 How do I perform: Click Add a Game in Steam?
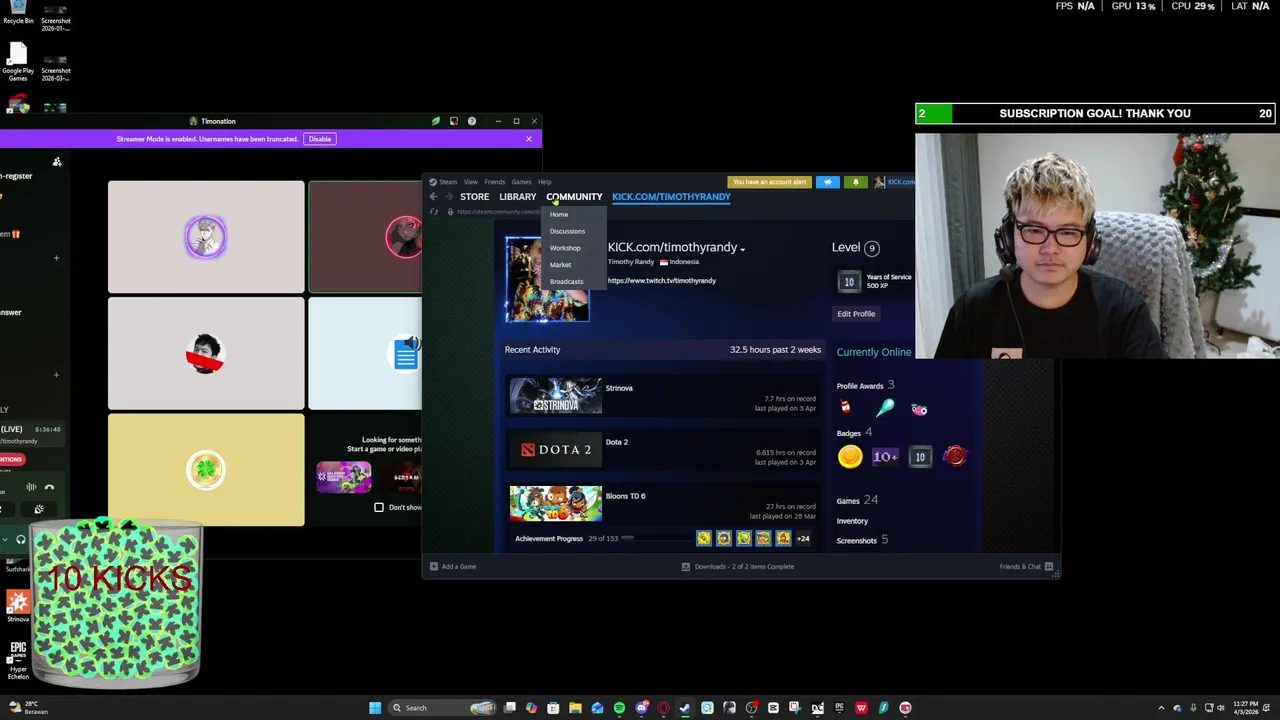coord(453,567)
